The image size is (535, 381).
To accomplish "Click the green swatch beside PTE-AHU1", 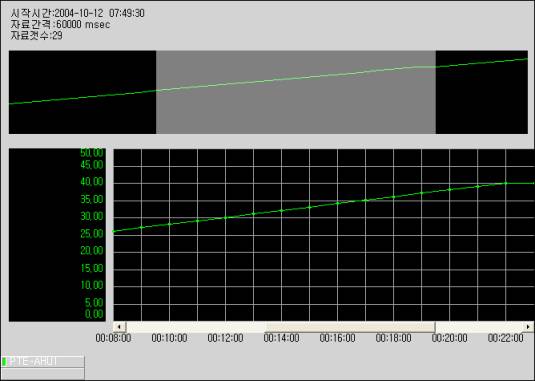I will coord(4,362).
